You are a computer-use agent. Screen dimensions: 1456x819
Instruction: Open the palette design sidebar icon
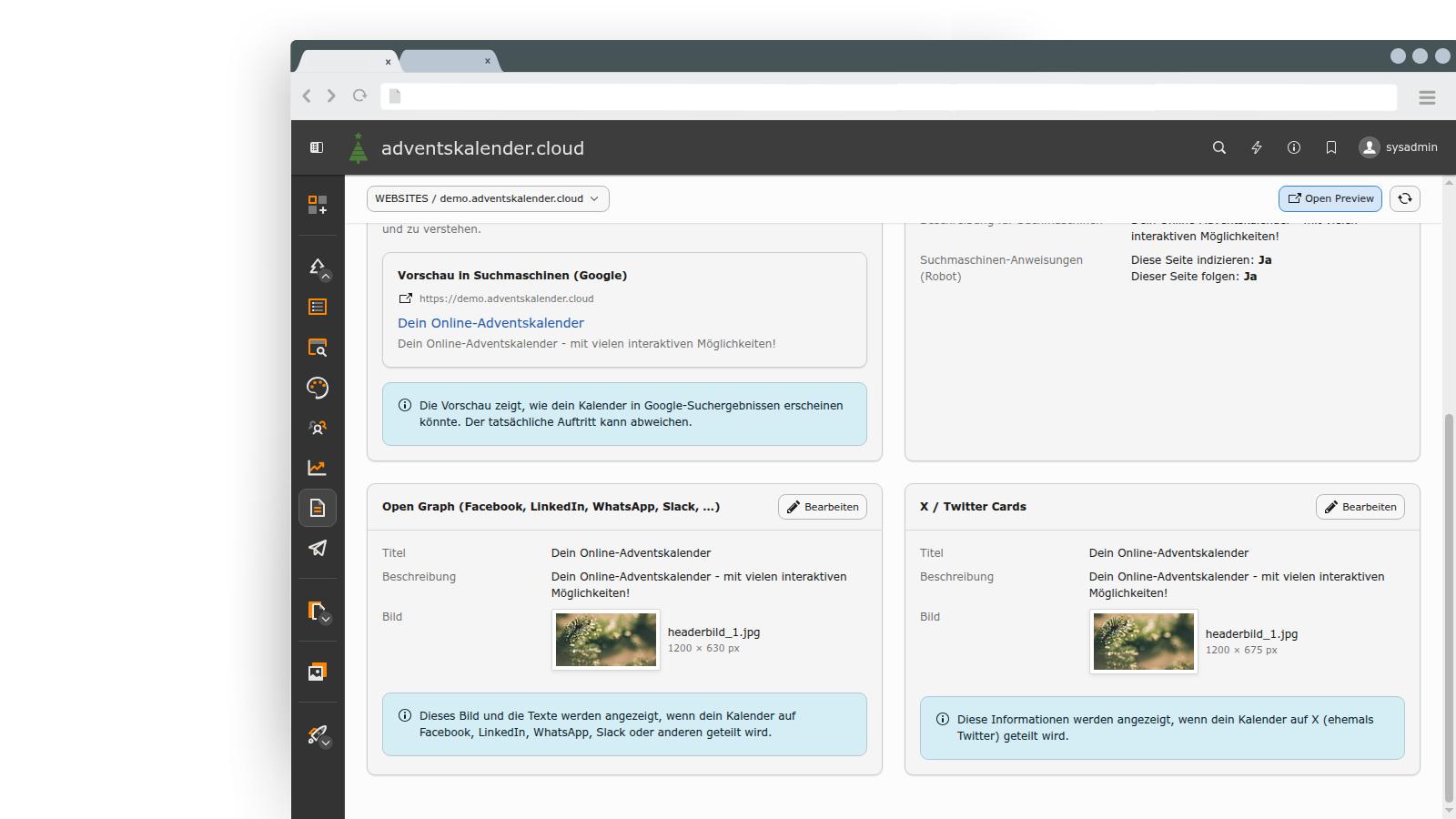tap(318, 387)
